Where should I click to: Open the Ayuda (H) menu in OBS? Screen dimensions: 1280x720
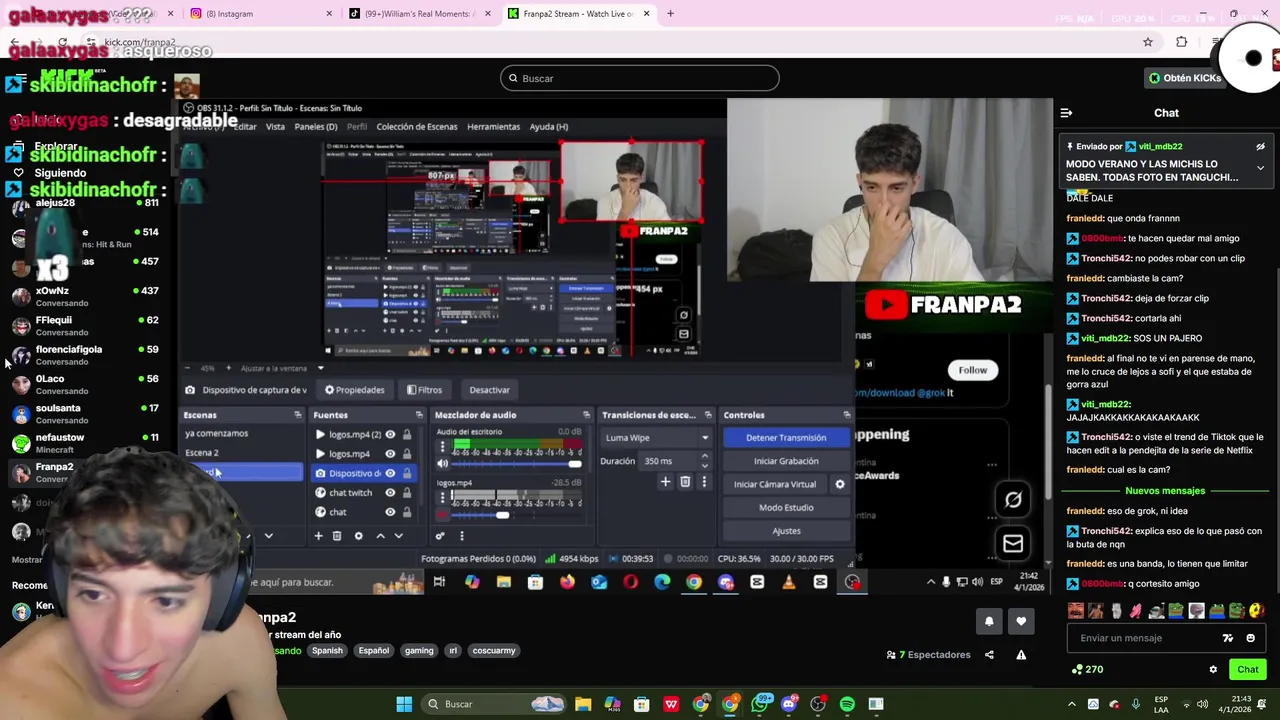[548, 127]
